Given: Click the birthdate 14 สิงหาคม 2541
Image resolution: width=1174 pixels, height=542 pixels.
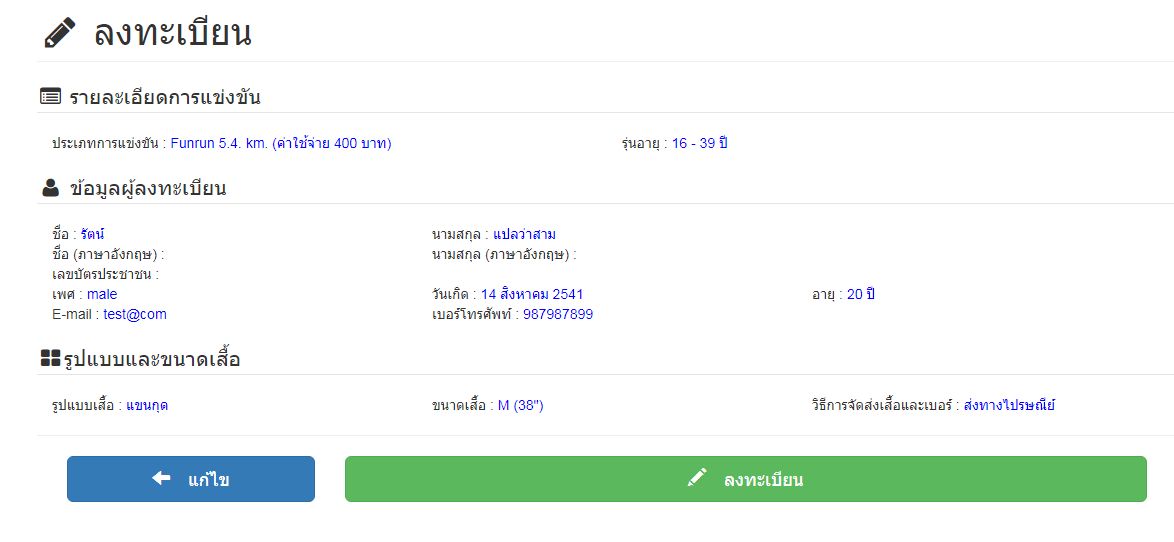Looking at the screenshot, I should [x=532, y=294].
